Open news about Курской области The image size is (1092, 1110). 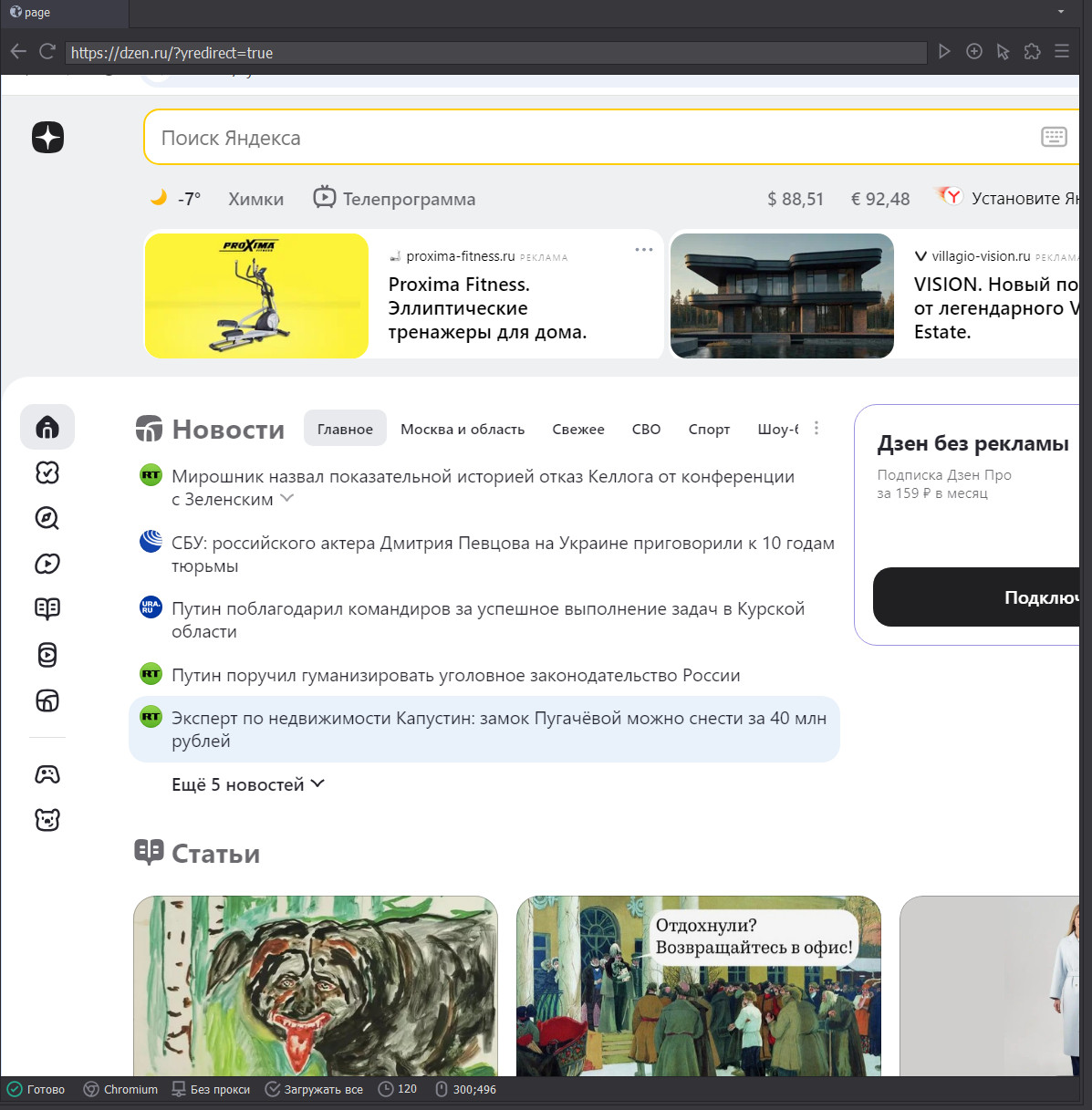pyautogui.click(x=488, y=620)
